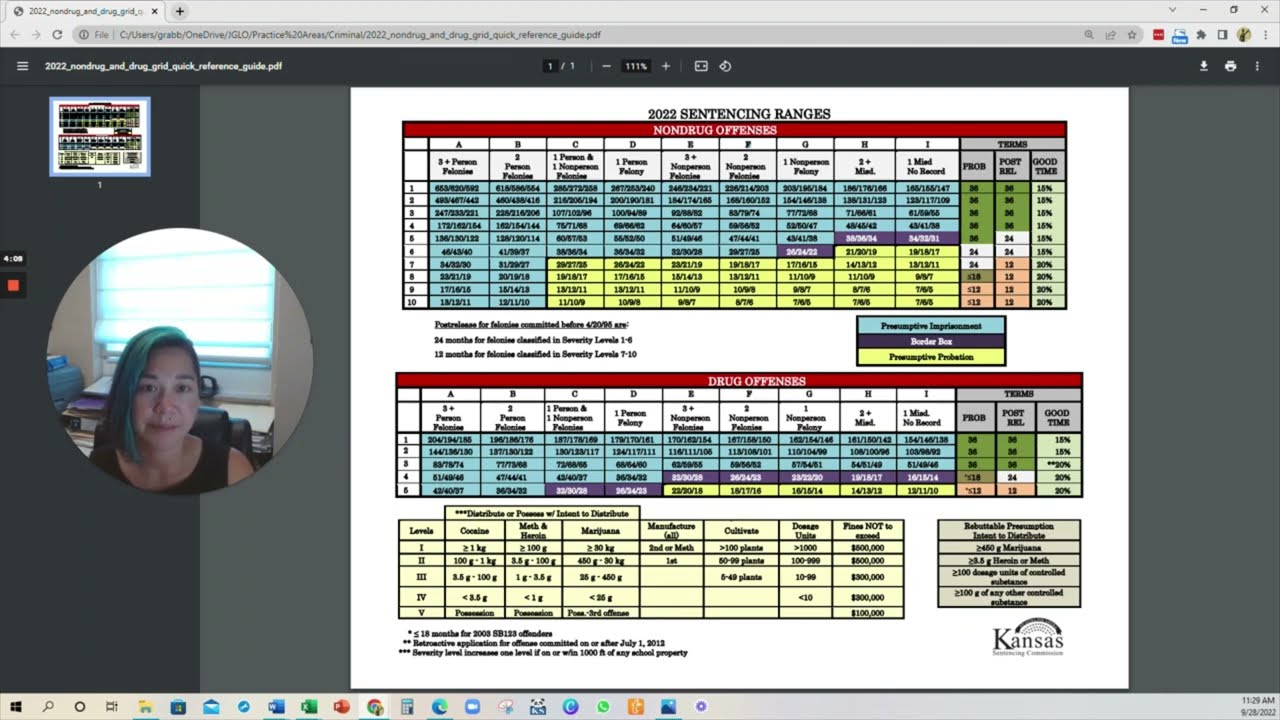Click the 'NONDRUG OFFENSES' table heading

pyautogui.click(x=715, y=130)
